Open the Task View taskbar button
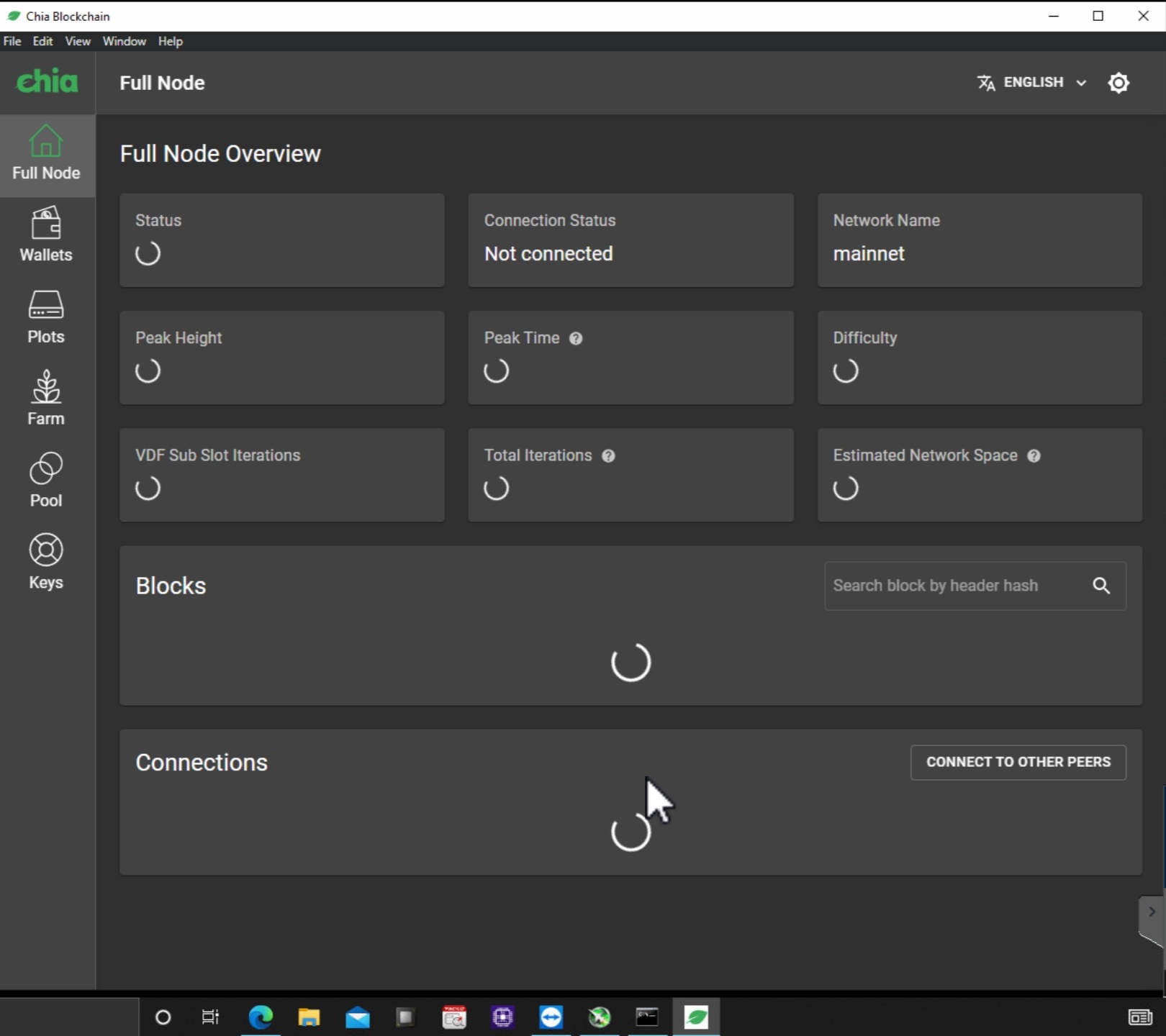 pos(210,1017)
